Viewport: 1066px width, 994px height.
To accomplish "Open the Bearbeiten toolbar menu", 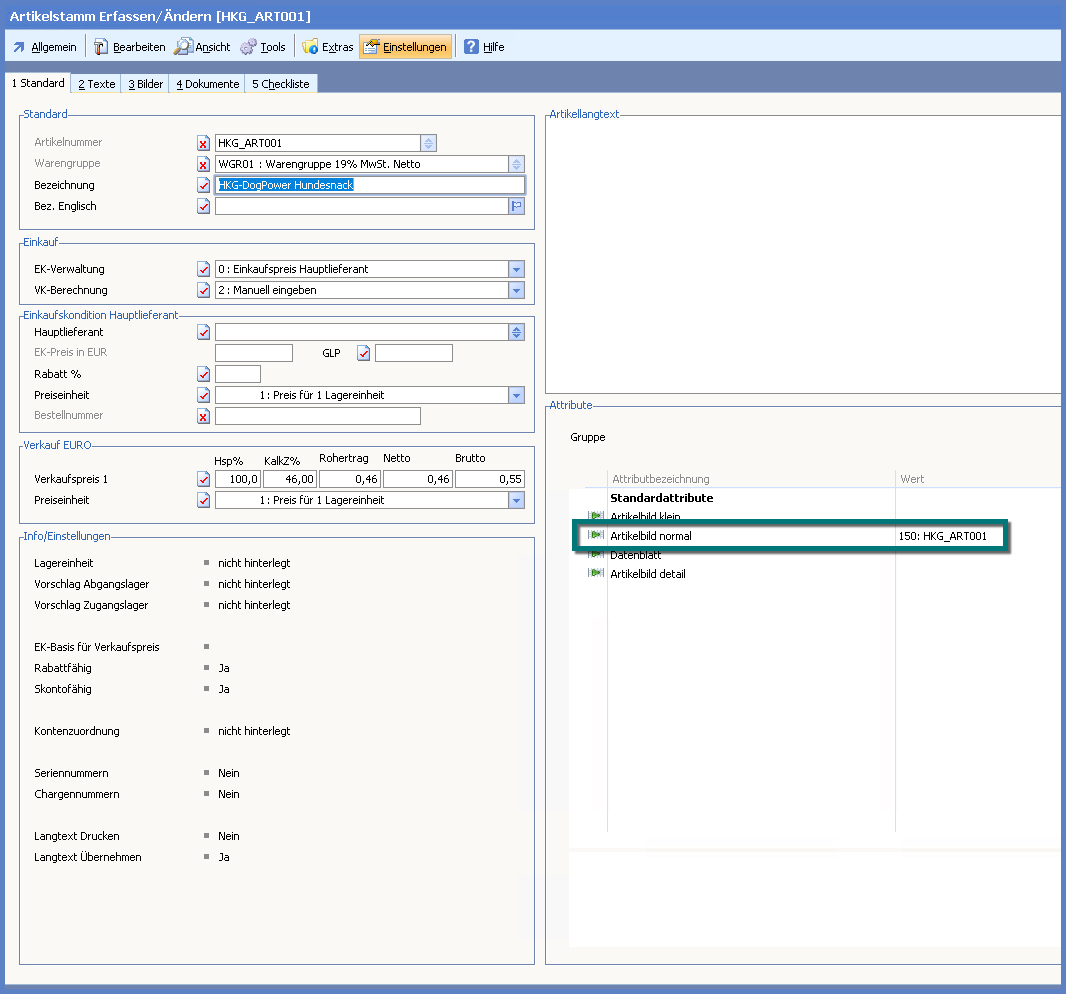I will tap(129, 47).
